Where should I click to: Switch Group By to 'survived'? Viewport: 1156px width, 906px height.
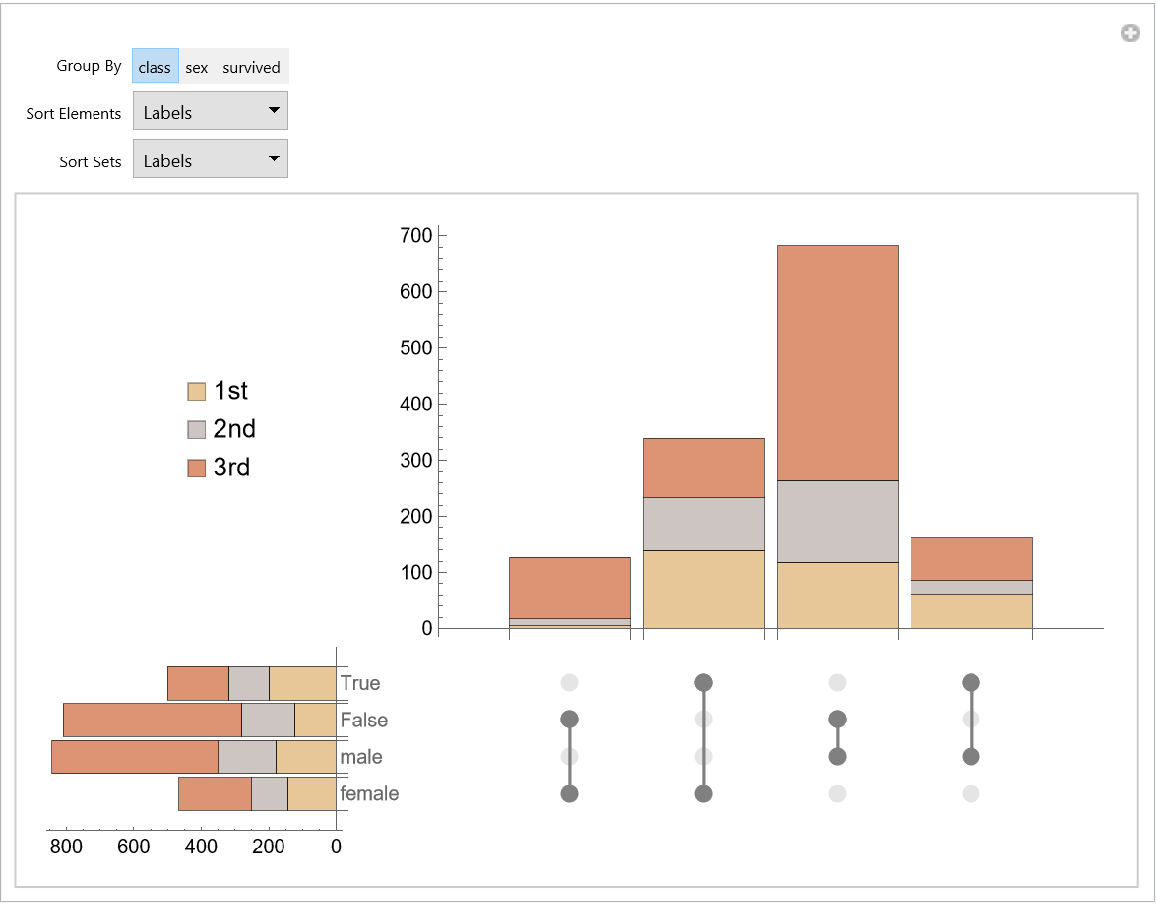pyautogui.click(x=251, y=67)
